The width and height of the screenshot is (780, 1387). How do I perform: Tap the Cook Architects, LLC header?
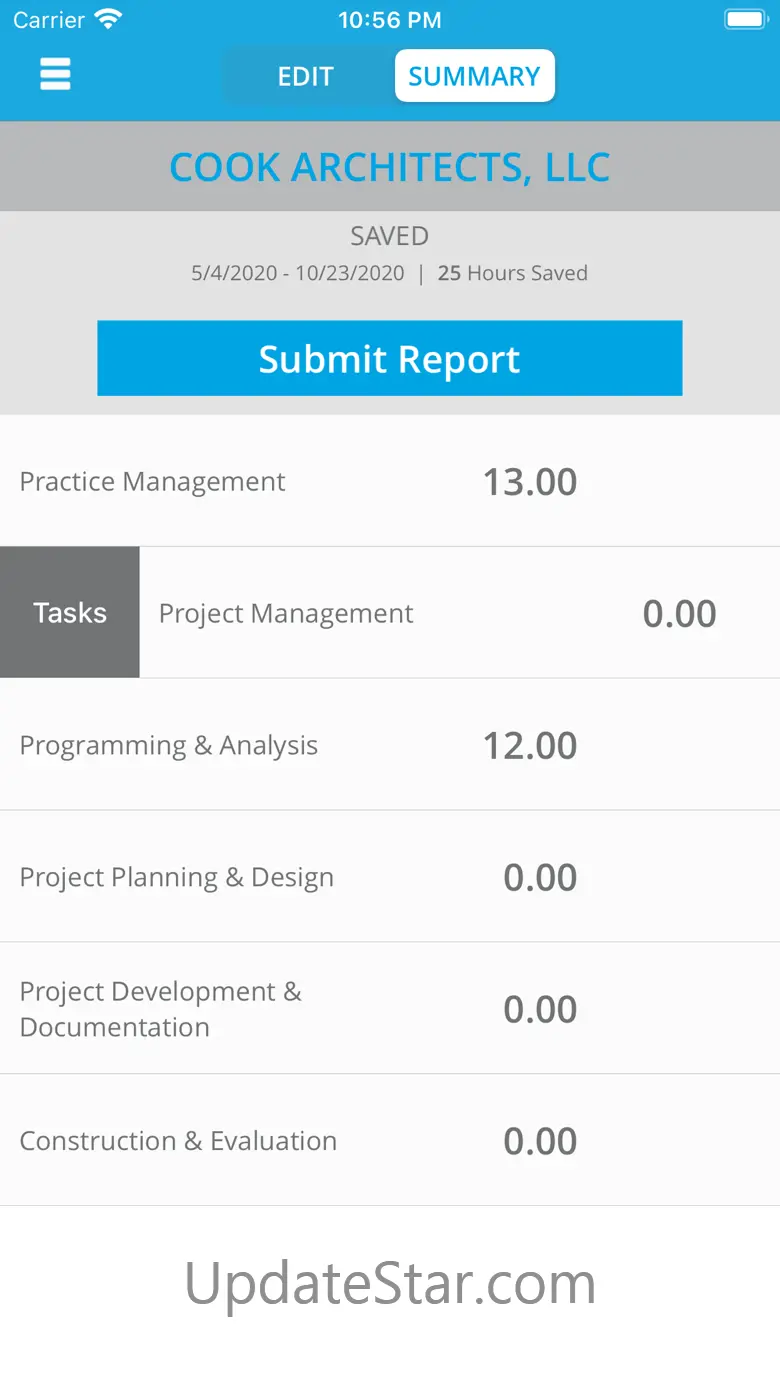[x=390, y=167]
